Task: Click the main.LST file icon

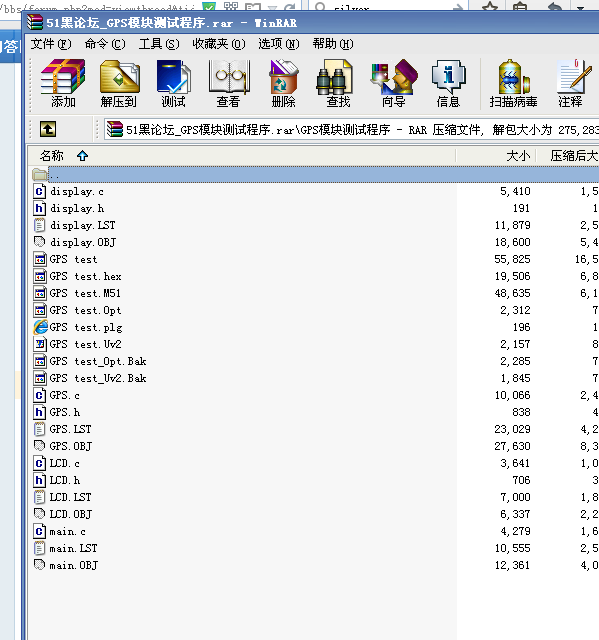Action: (x=39, y=548)
